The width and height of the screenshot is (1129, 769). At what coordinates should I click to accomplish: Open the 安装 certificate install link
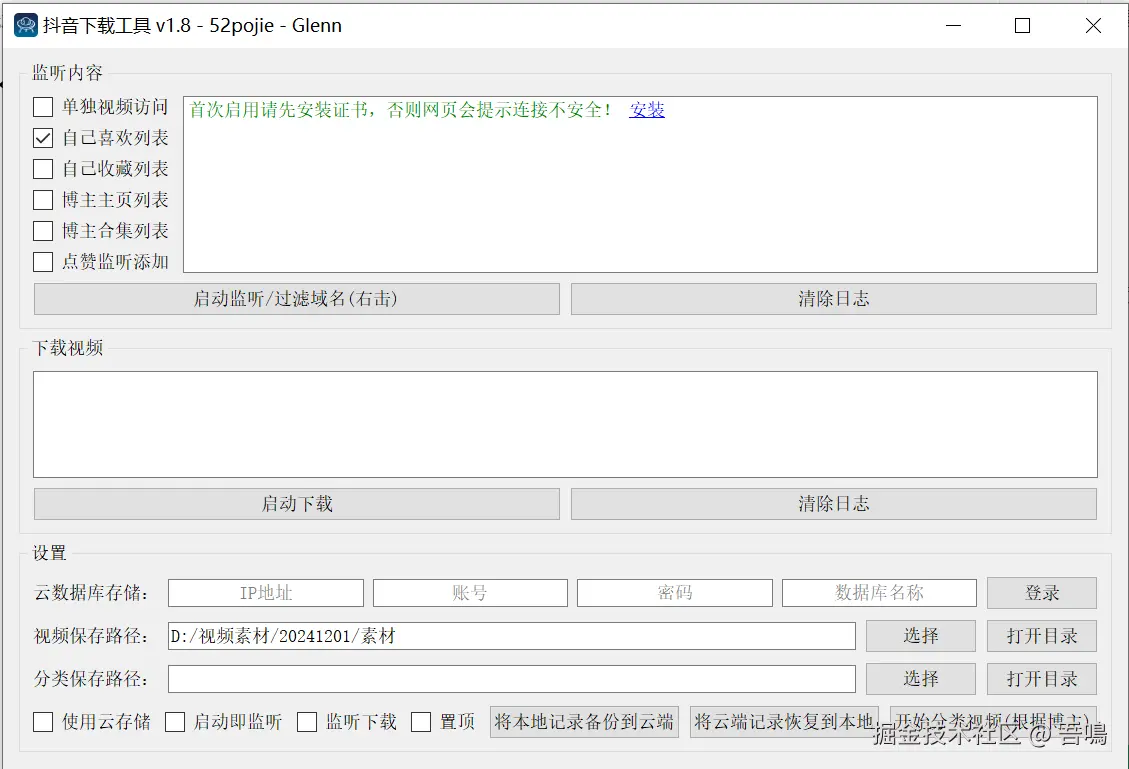pyautogui.click(x=647, y=110)
